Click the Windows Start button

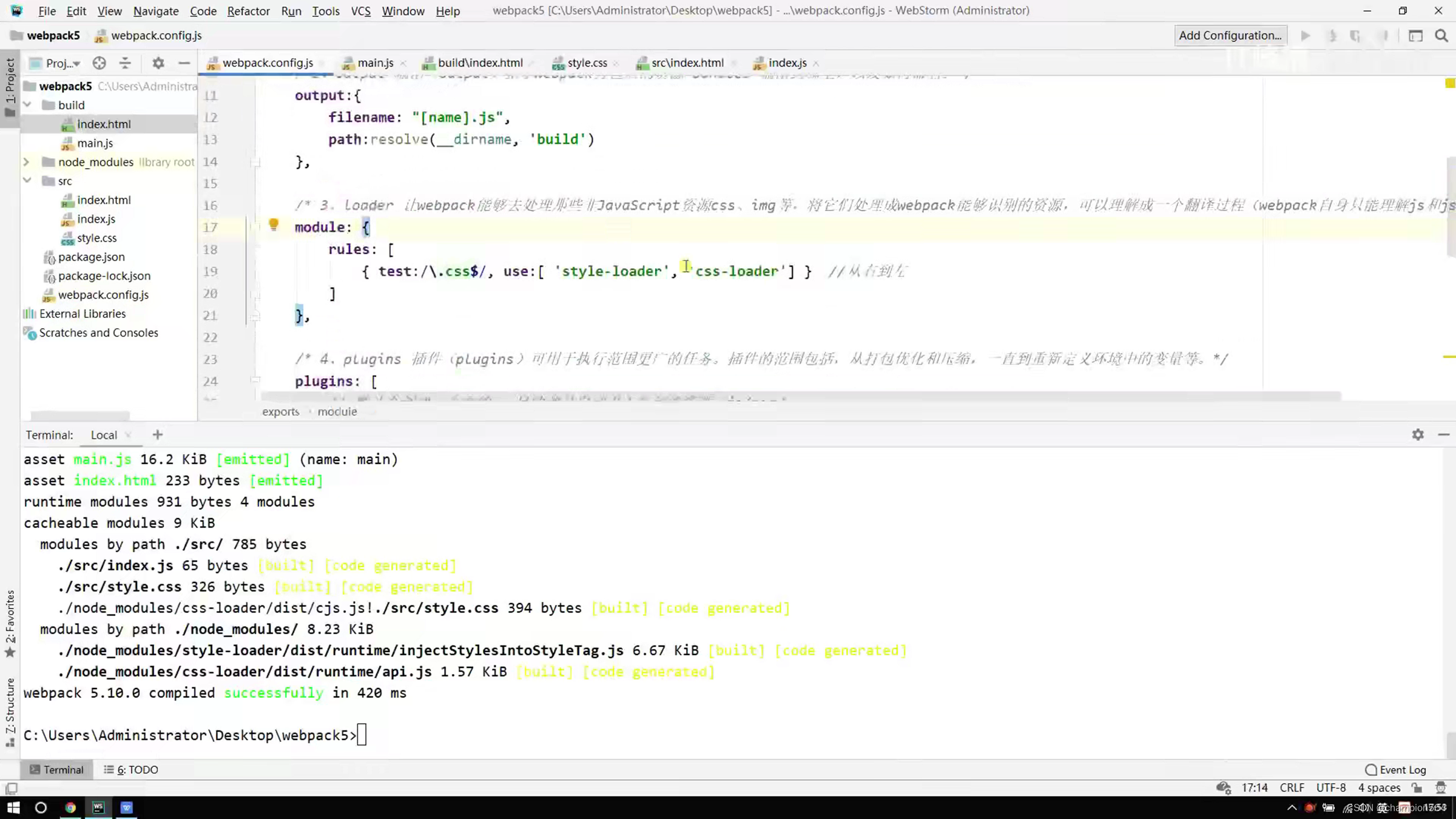(13, 807)
